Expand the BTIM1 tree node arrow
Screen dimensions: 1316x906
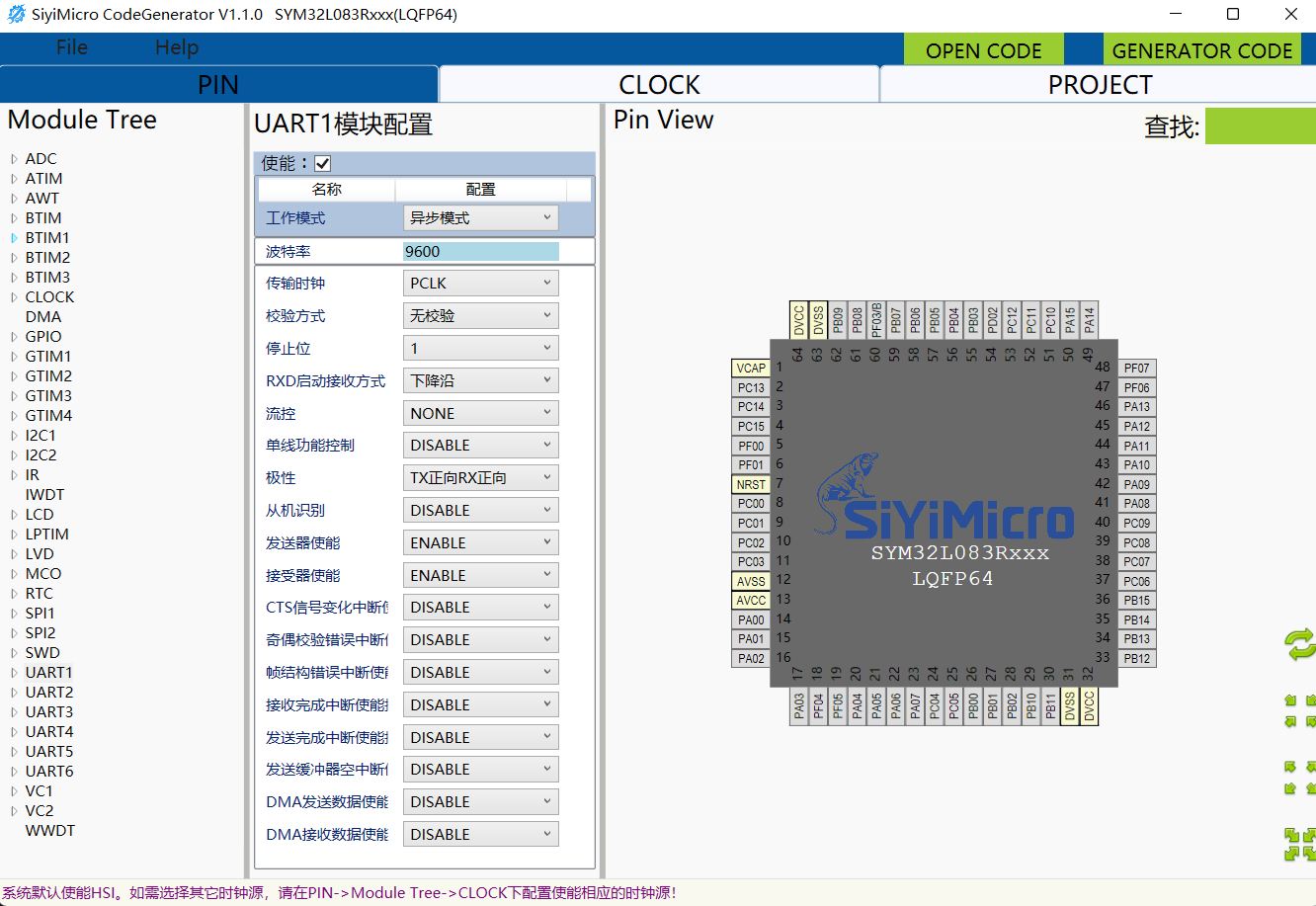pyautogui.click(x=14, y=238)
